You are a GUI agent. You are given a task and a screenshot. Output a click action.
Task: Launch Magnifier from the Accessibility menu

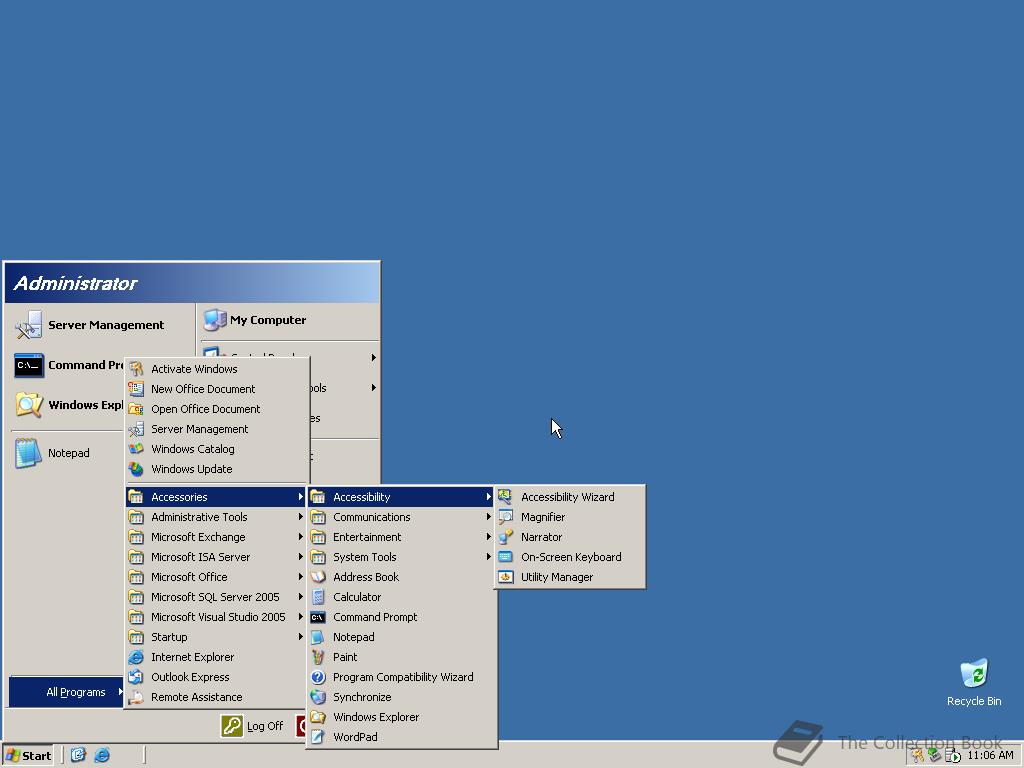pos(569,517)
